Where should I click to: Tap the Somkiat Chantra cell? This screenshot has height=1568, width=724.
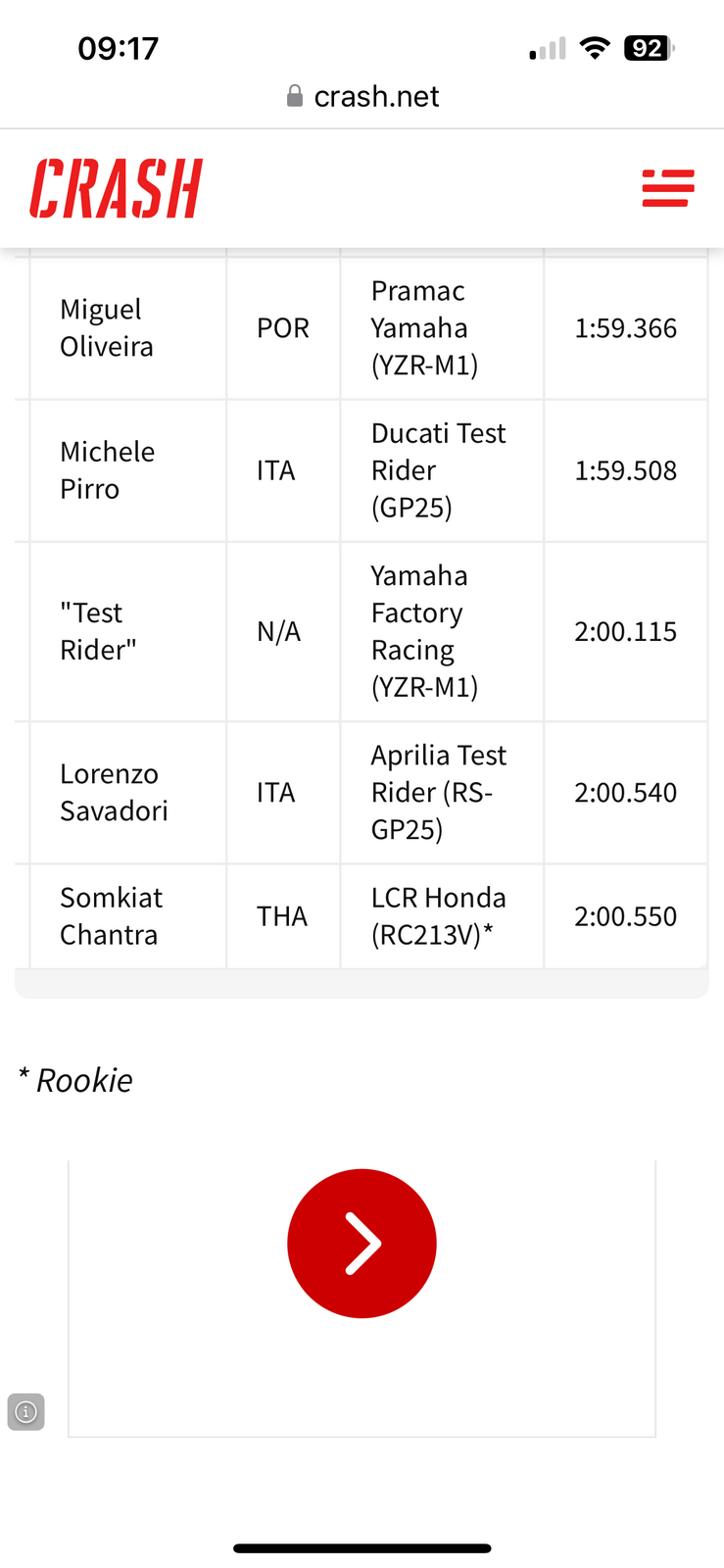click(x=128, y=916)
